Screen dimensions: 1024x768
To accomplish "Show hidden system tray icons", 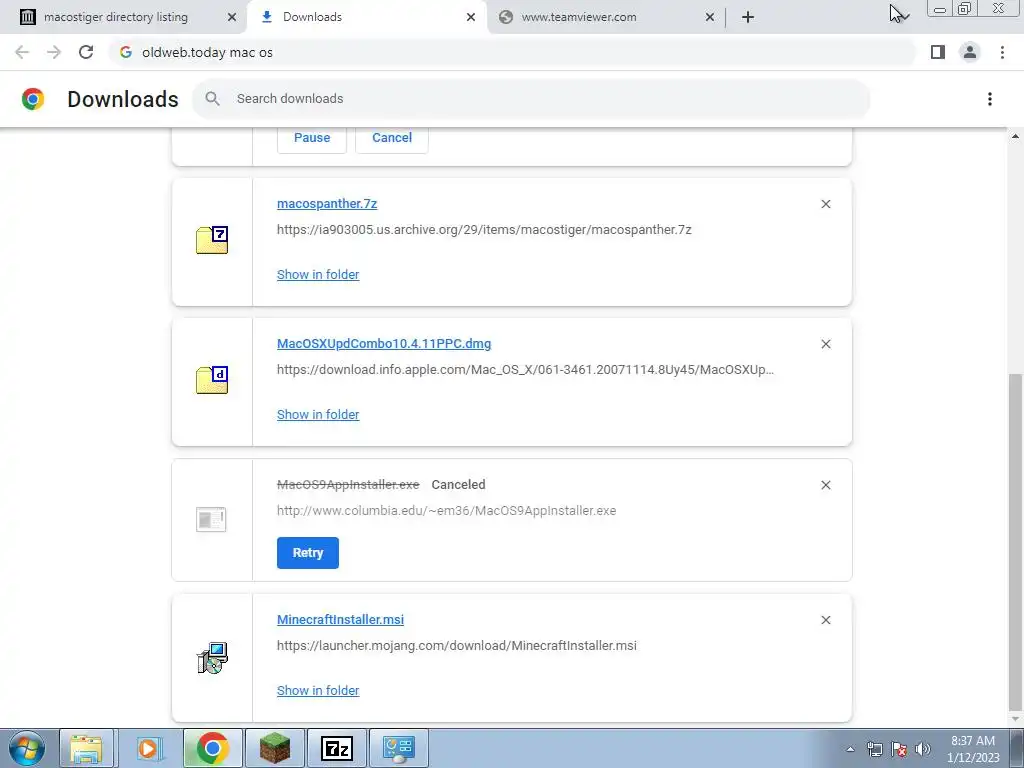I will tap(850, 749).
